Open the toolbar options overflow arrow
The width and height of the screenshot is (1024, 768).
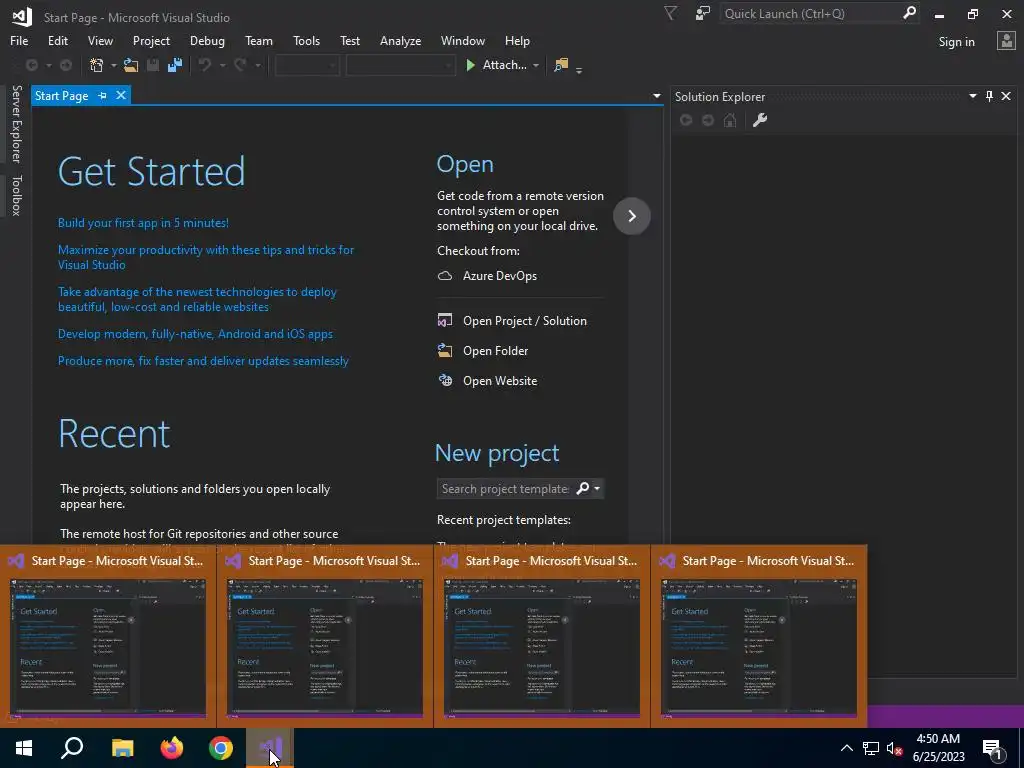(x=579, y=69)
